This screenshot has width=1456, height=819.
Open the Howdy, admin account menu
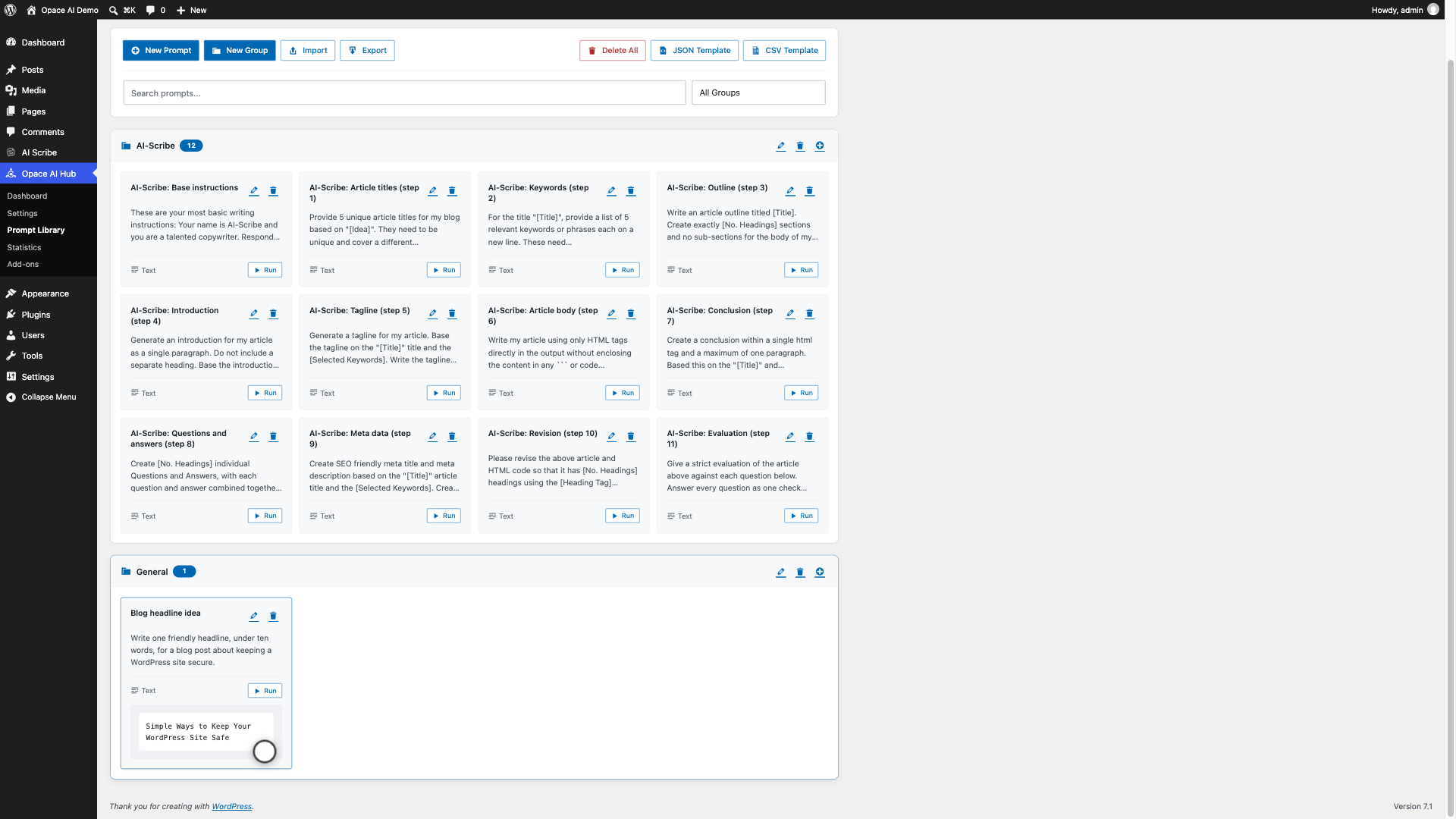click(x=1404, y=10)
